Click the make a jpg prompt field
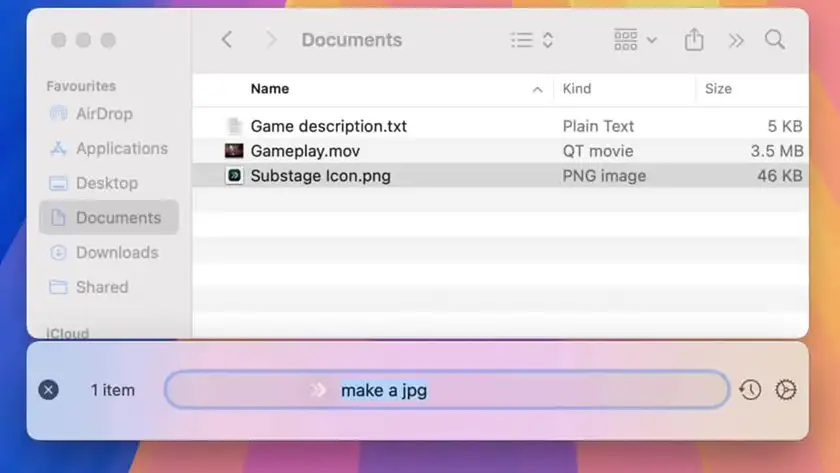This screenshot has height=473, width=840. point(447,390)
